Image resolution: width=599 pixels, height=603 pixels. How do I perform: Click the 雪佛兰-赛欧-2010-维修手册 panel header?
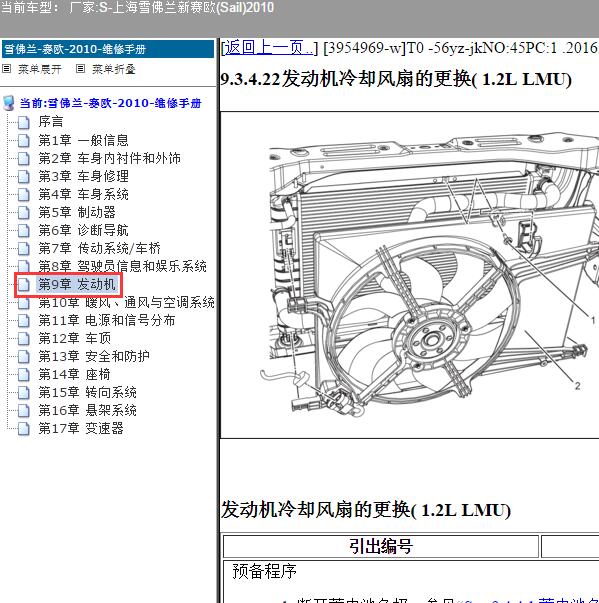click(108, 49)
